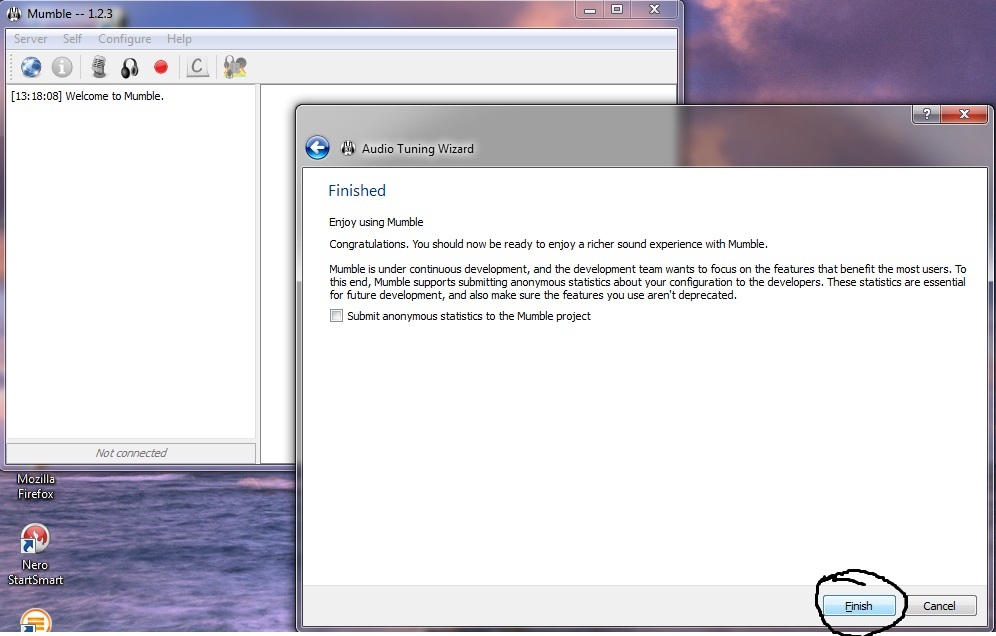Start recording with the red record icon

(x=161, y=67)
